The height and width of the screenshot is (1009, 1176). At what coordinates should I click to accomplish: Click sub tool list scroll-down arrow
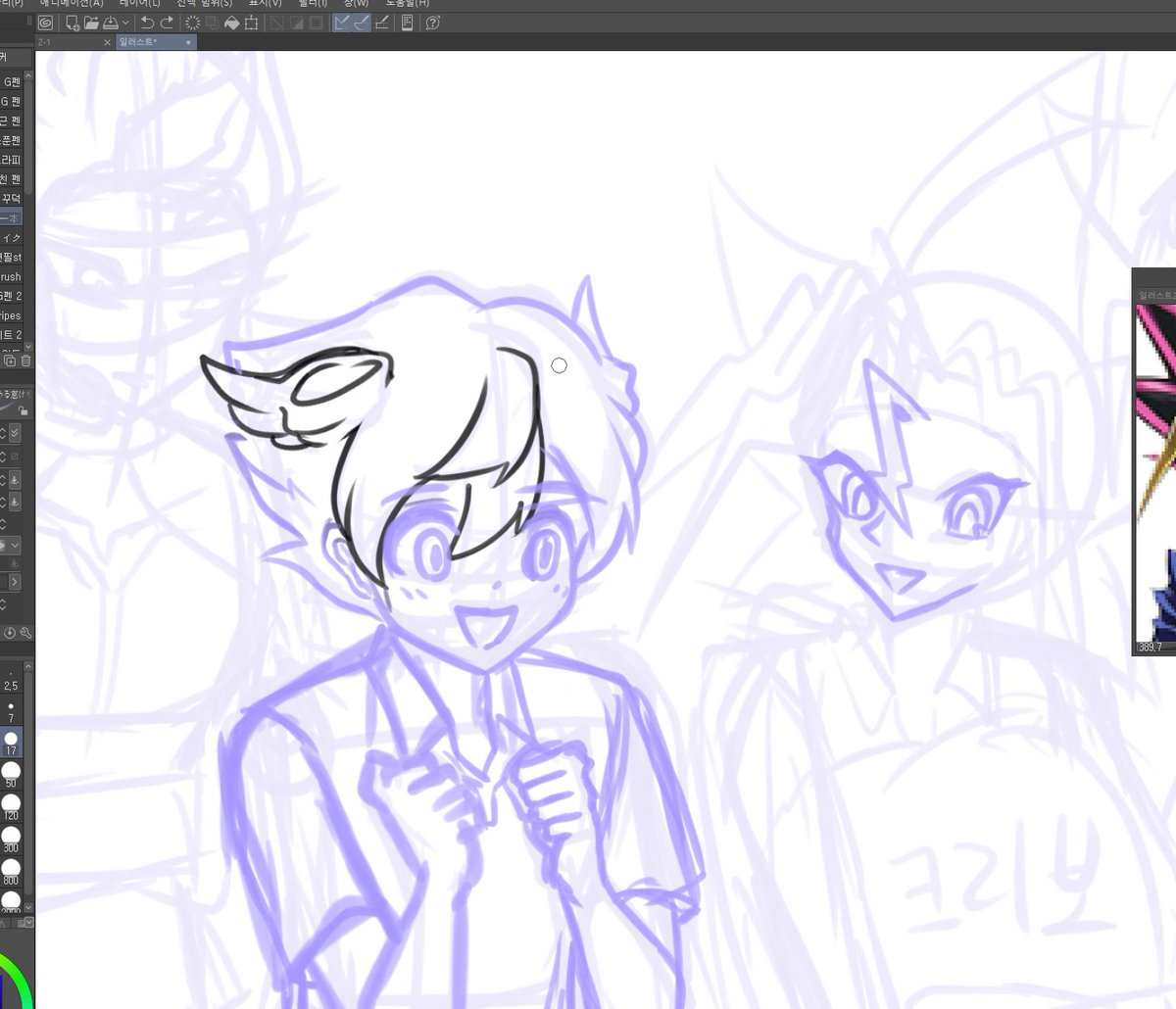pyautogui.click(x=28, y=347)
